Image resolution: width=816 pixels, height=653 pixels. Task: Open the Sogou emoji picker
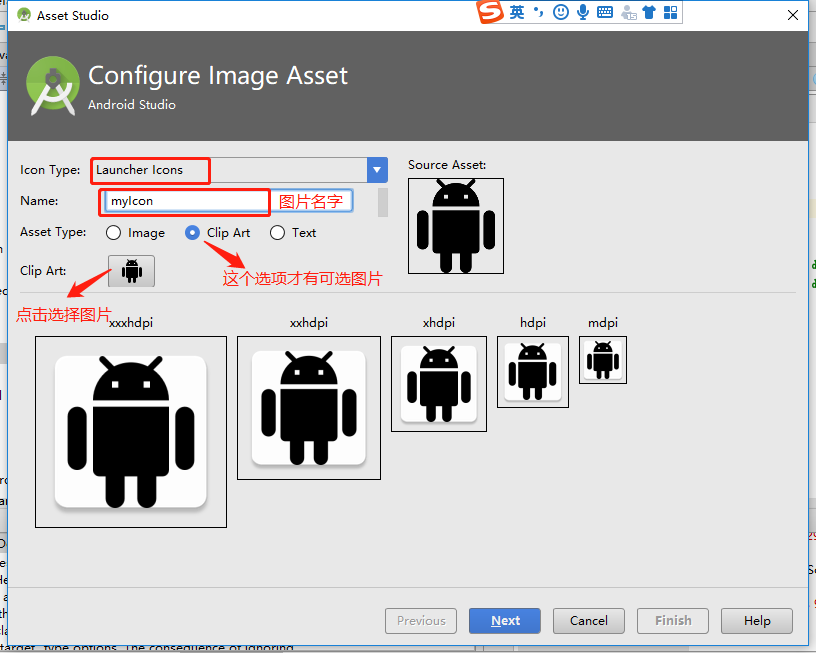(561, 12)
